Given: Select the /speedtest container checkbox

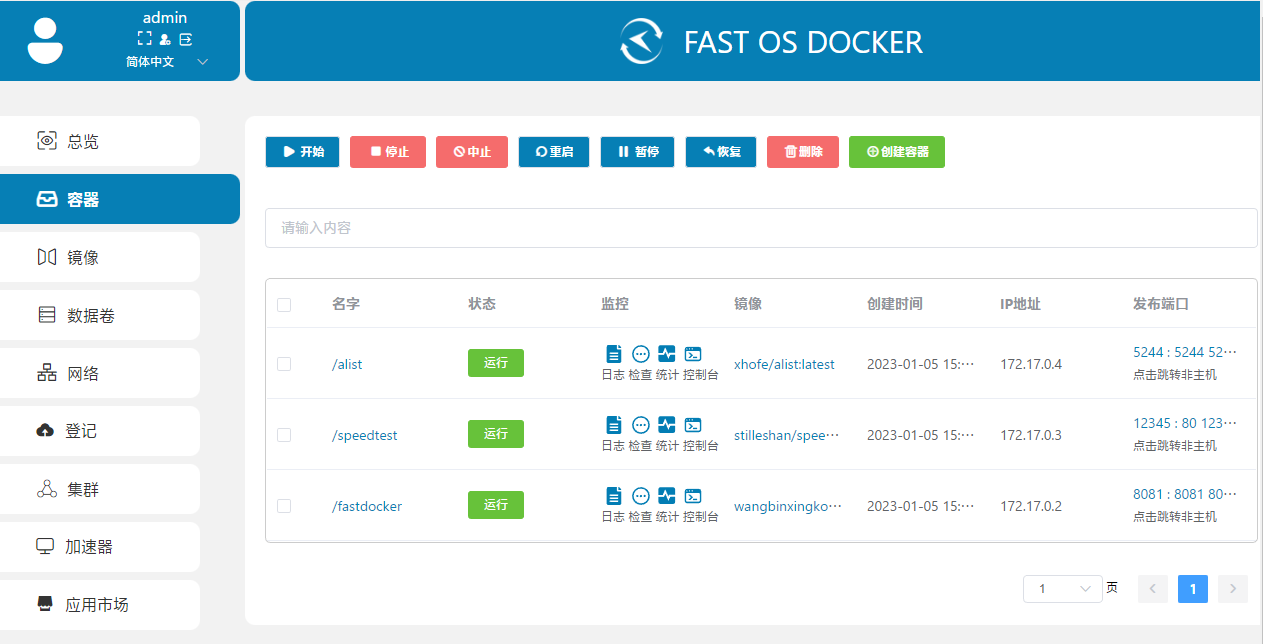Looking at the screenshot, I should pos(284,435).
